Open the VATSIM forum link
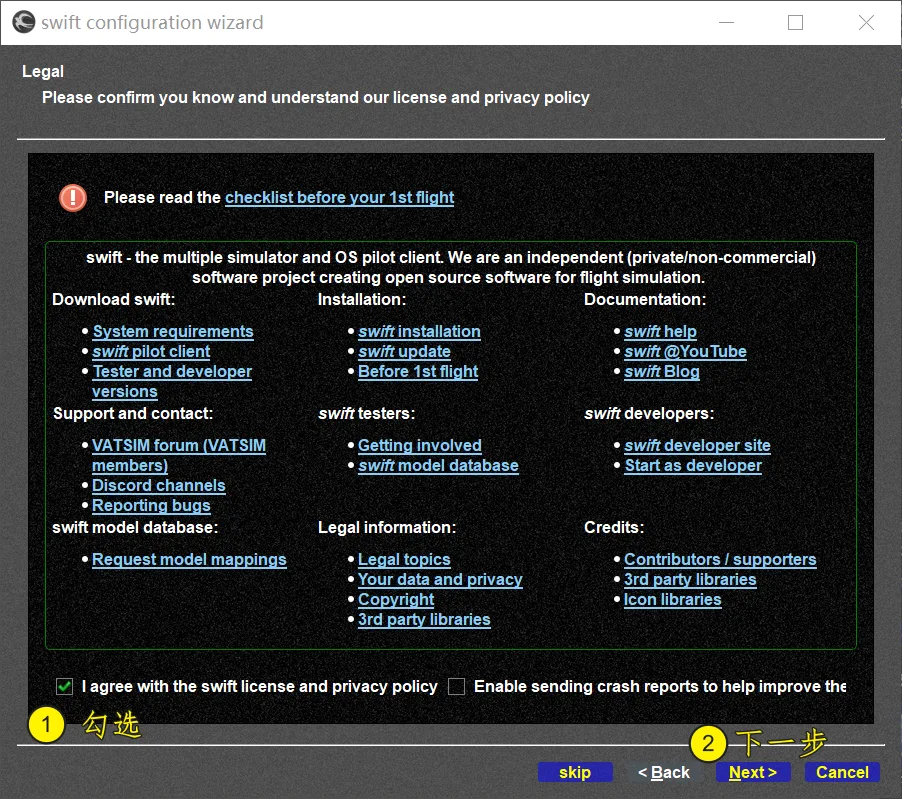 179,455
